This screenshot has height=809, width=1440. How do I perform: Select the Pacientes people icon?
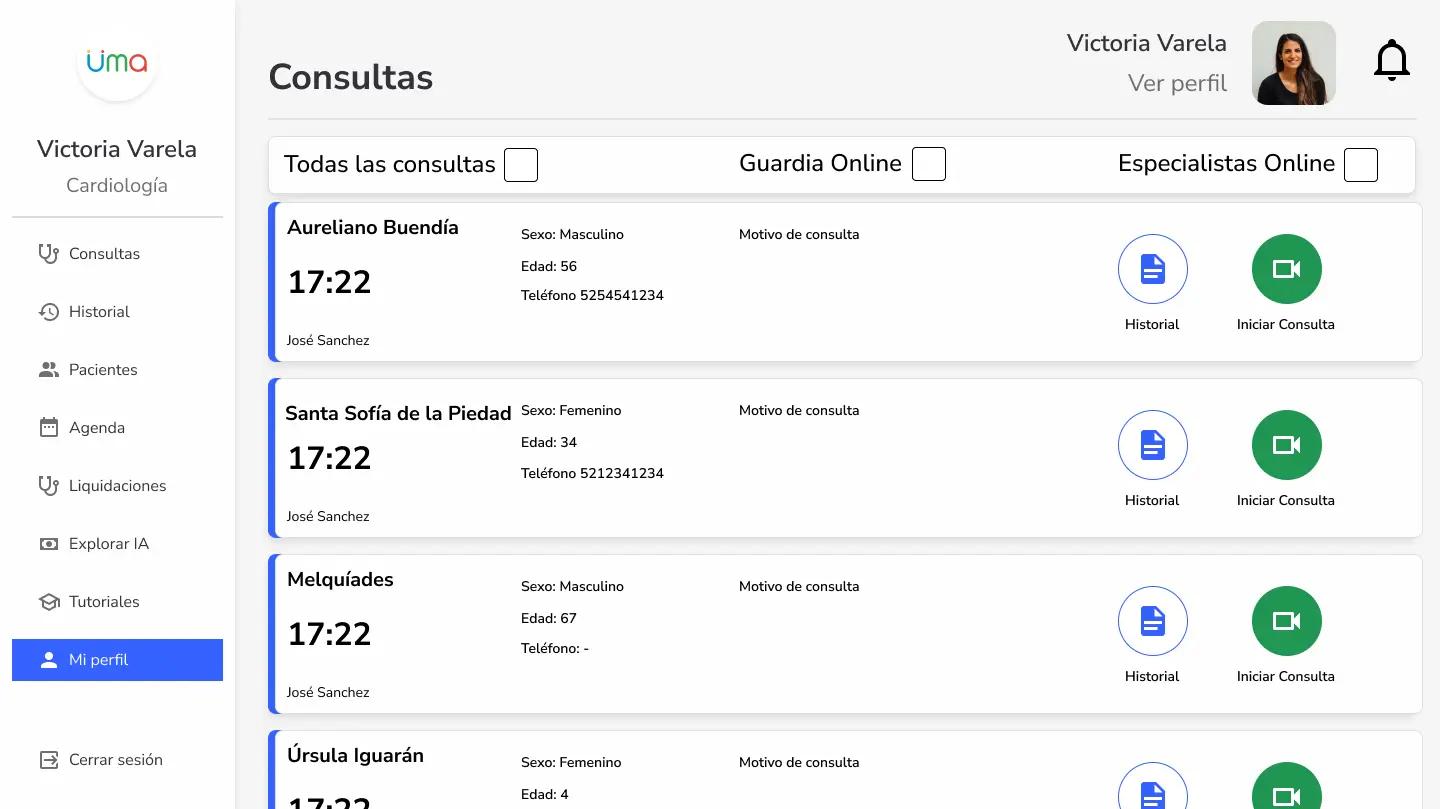[x=47, y=369]
